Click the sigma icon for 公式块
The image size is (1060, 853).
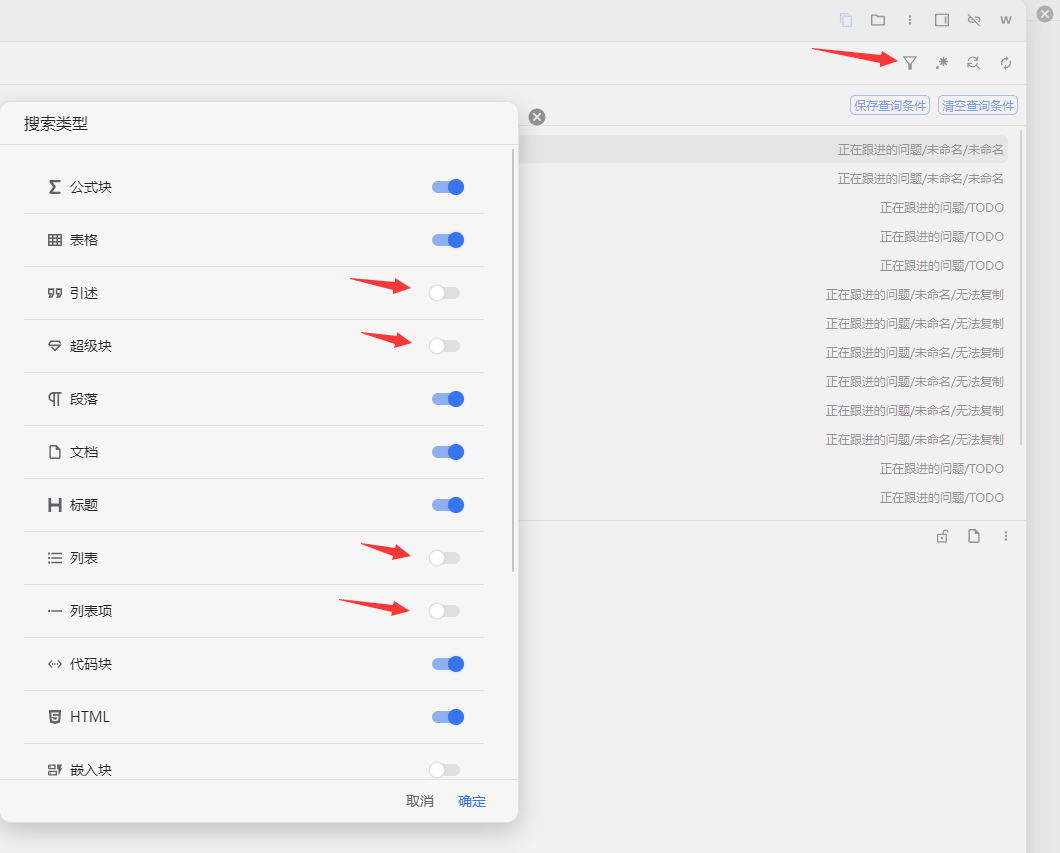[55, 187]
